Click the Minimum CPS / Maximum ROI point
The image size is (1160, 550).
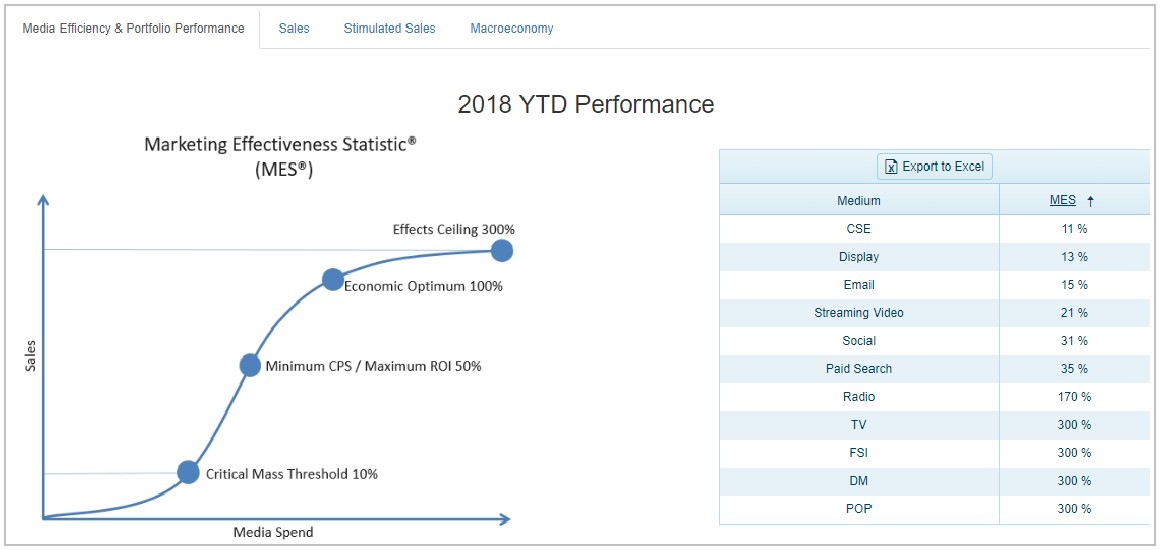coord(251,365)
